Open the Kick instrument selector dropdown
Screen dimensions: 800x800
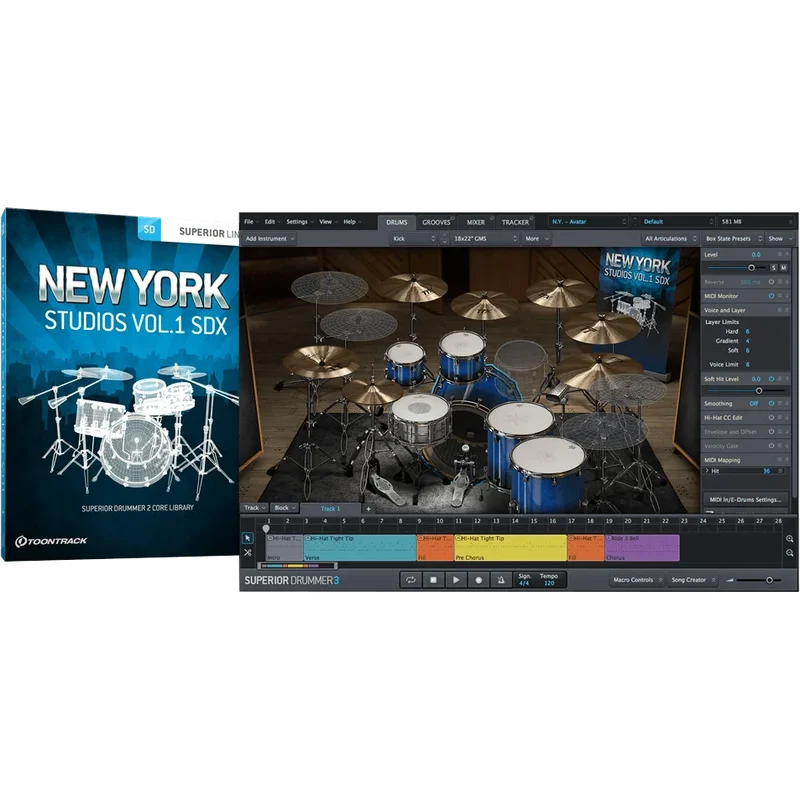[414, 239]
